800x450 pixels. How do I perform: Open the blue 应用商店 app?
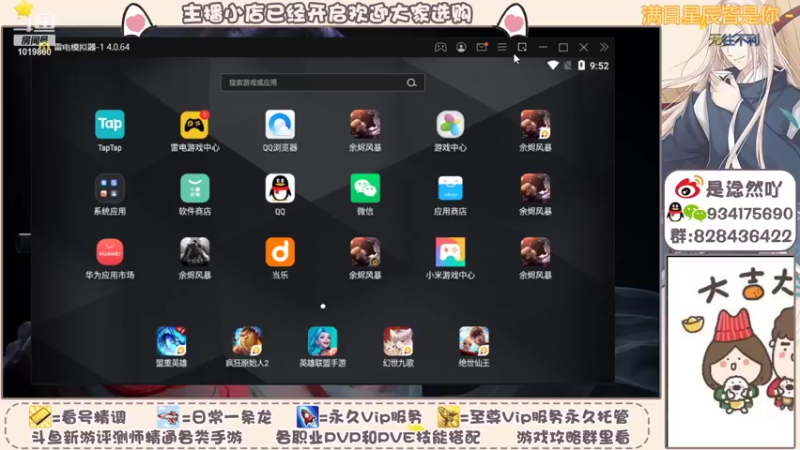coord(450,188)
